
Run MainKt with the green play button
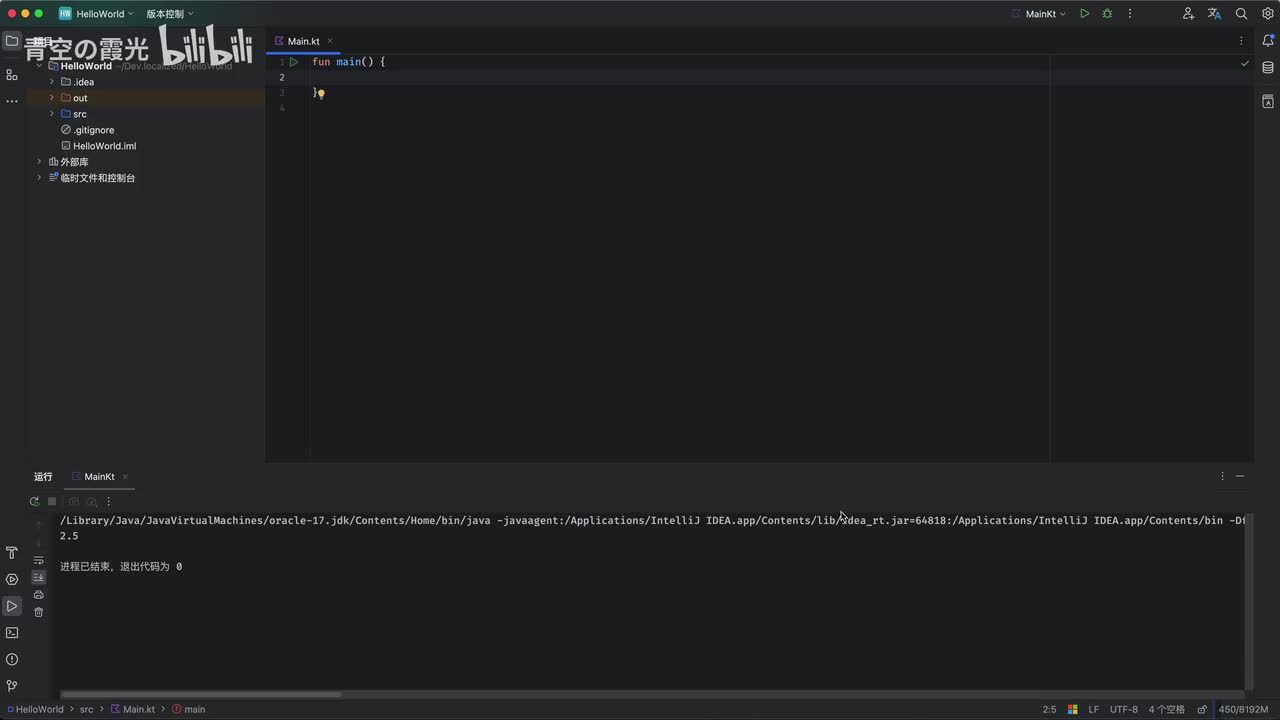pos(1084,14)
